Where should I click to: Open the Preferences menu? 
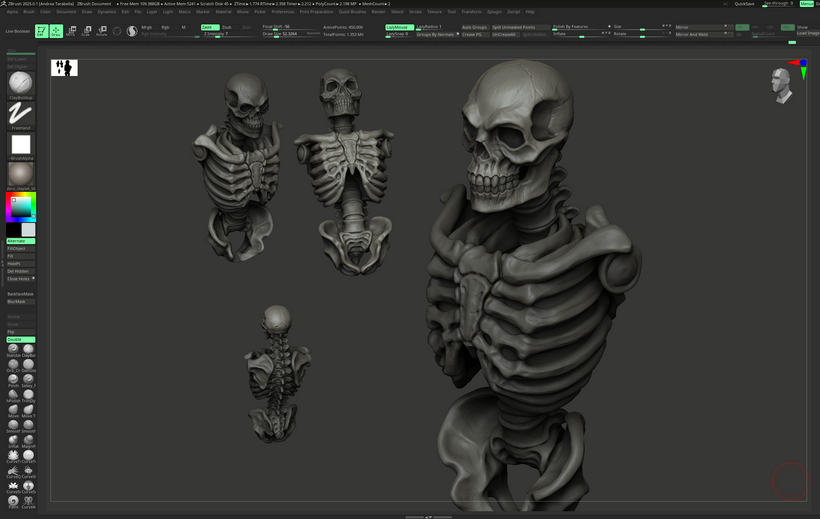coord(282,11)
